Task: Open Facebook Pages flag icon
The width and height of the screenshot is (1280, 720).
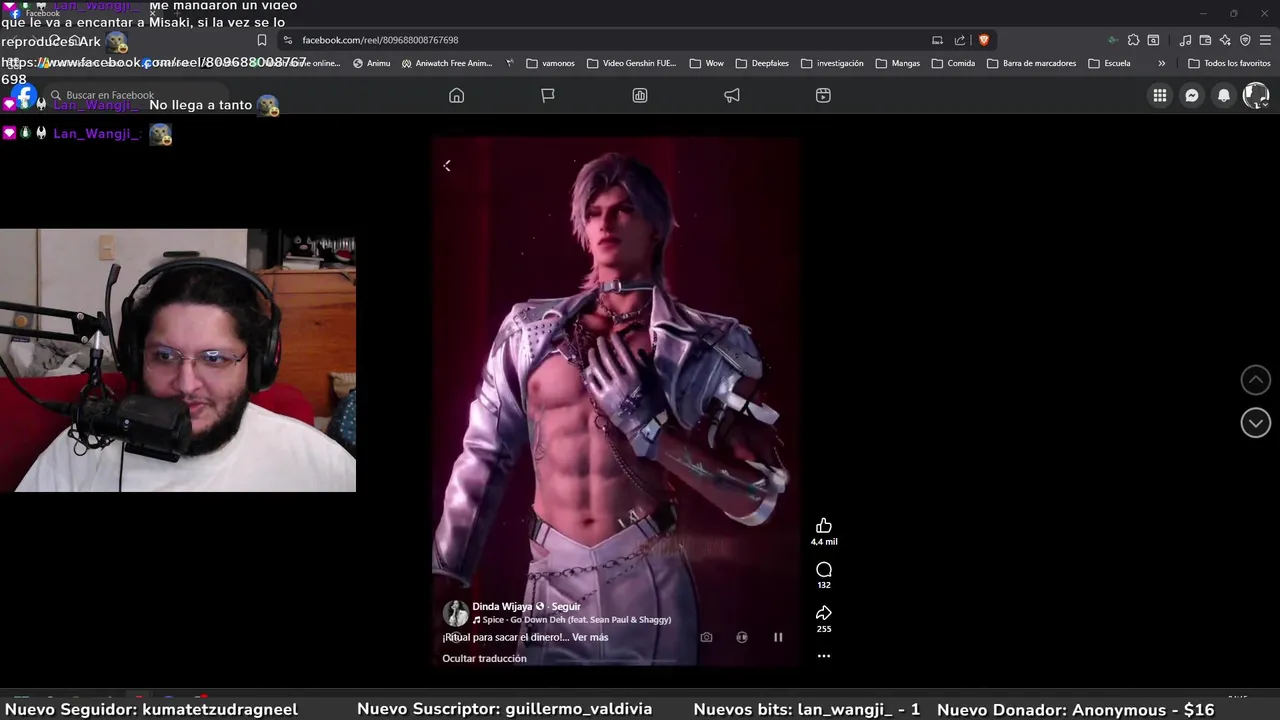Action: click(548, 95)
